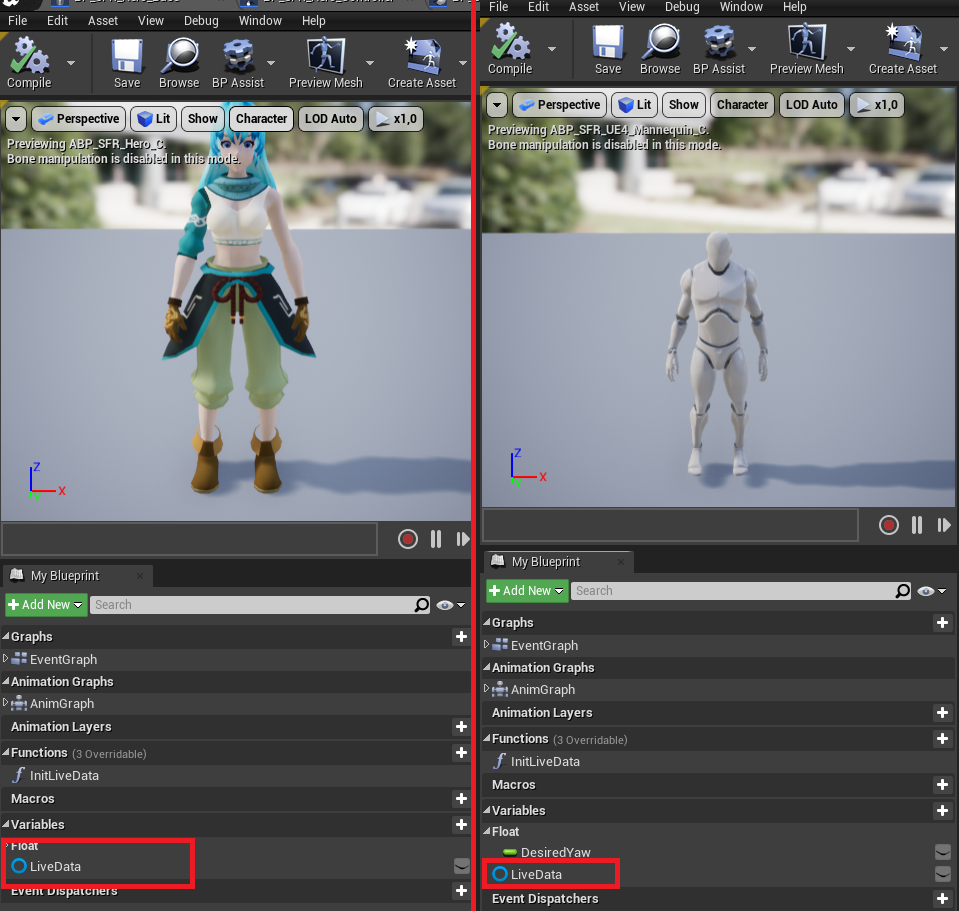The width and height of the screenshot is (959, 911).
Task: Click Save in the Mannequin blueprint editor
Action: point(608,50)
